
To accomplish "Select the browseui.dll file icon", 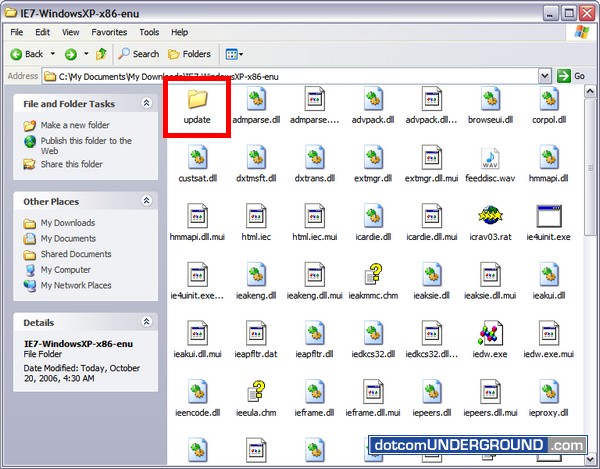I will pos(490,99).
